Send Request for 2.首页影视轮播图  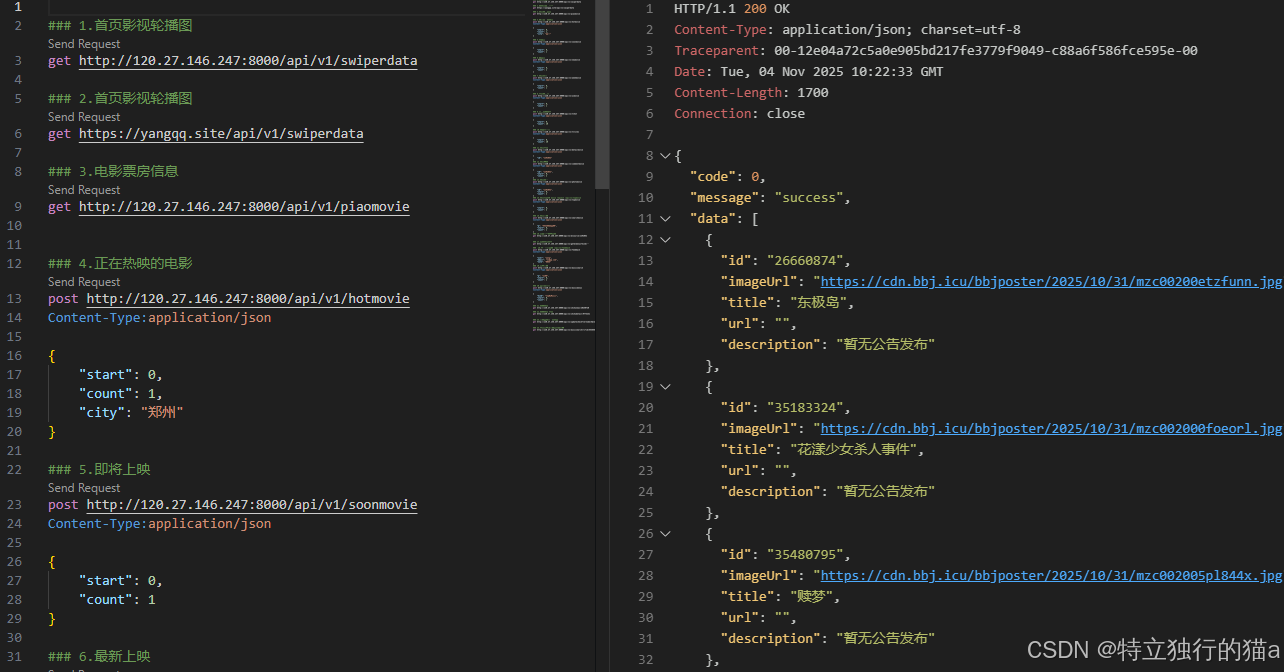(x=84, y=117)
